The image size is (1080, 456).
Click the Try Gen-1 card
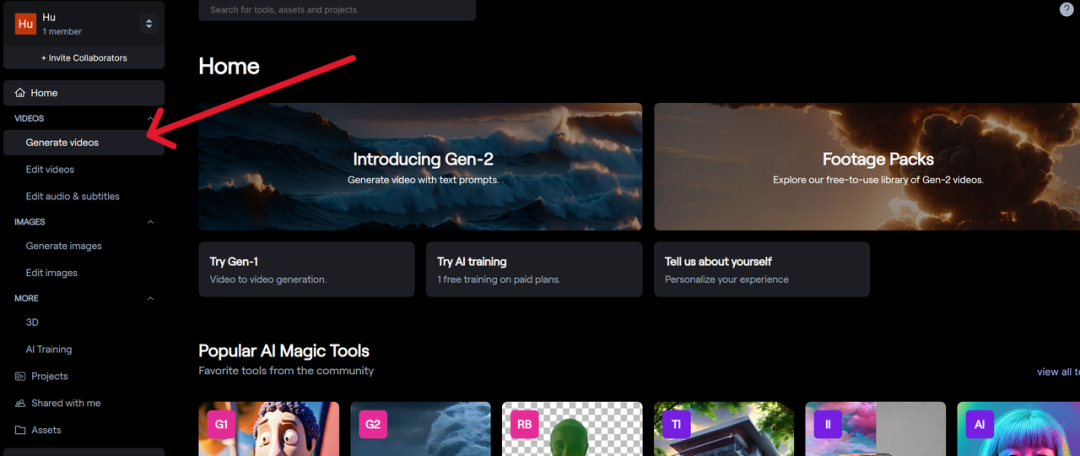[x=306, y=269]
